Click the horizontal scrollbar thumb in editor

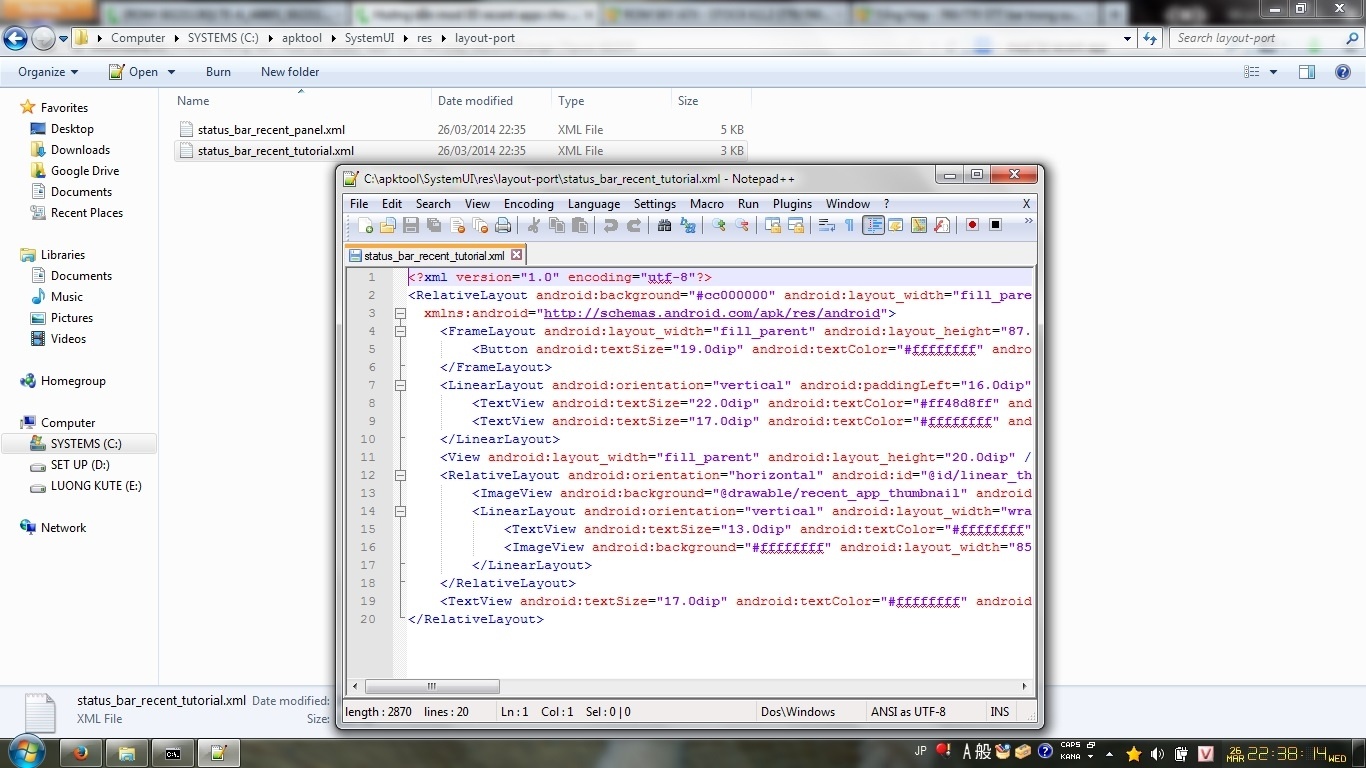point(432,687)
